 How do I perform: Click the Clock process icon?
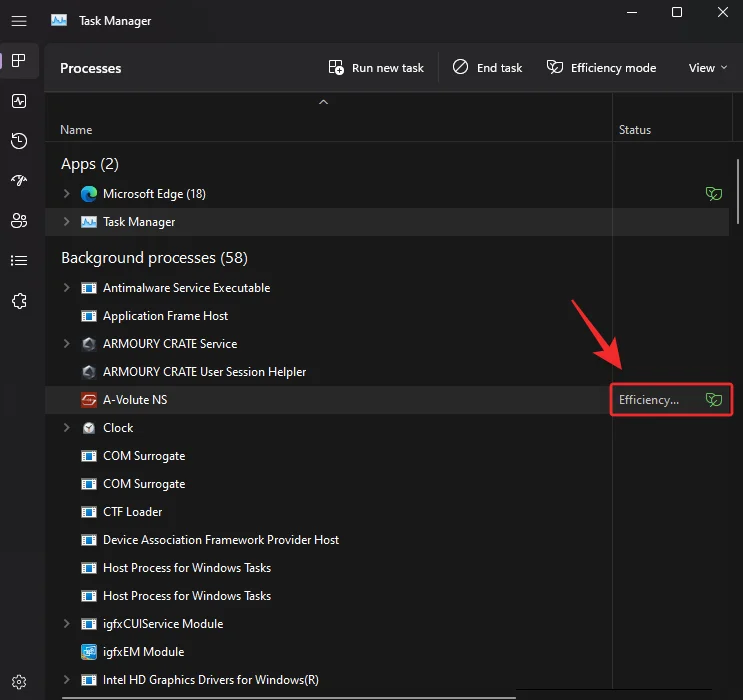point(89,428)
